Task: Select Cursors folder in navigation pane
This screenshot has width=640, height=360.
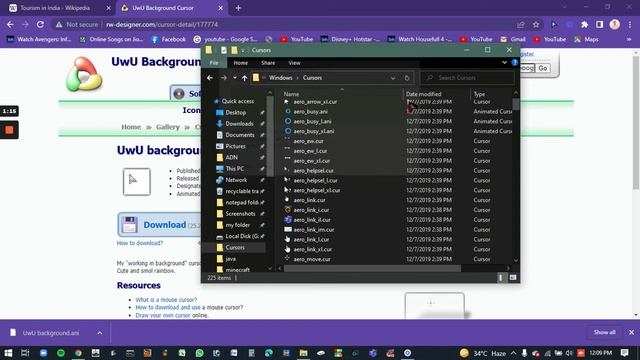Action: click(x=235, y=247)
